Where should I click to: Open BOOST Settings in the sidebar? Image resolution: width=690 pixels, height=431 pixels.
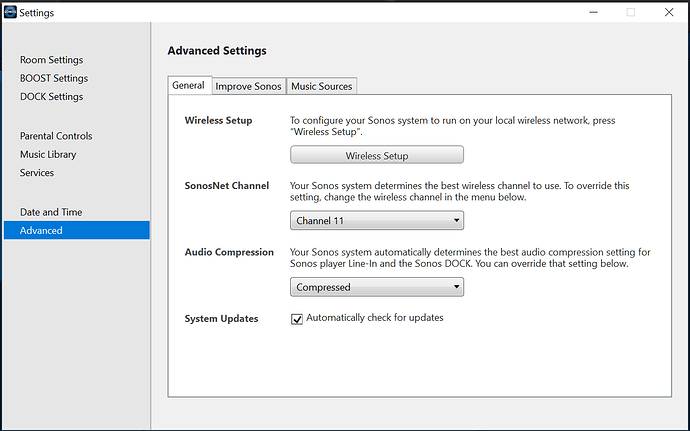click(x=54, y=78)
